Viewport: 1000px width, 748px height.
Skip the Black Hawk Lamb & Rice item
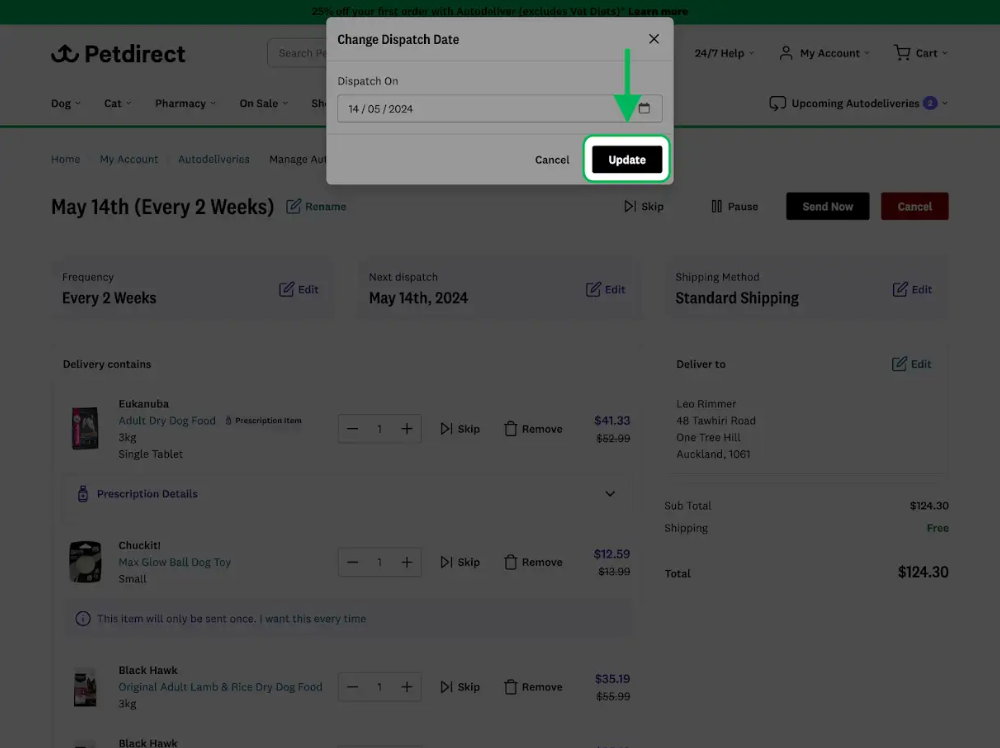[x=460, y=687]
